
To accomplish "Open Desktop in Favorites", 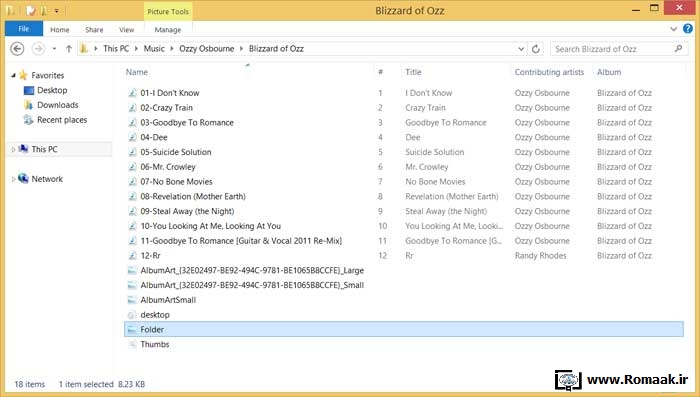I will [52, 90].
